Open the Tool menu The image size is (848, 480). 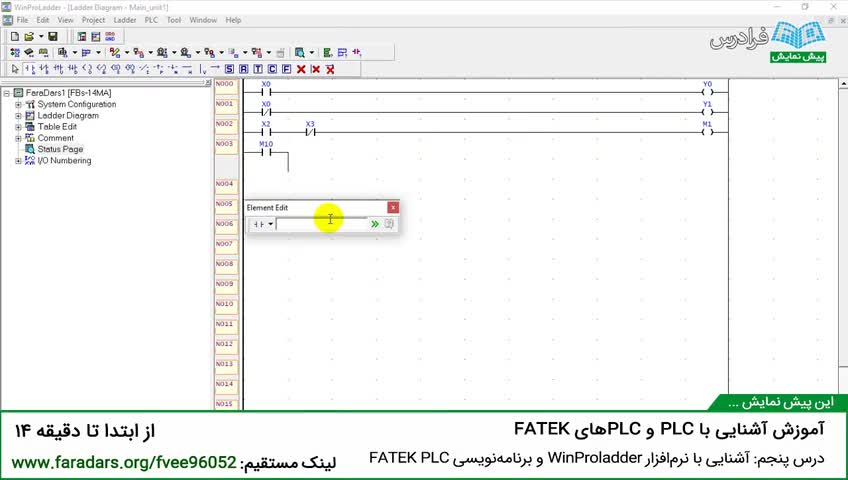click(x=174, y=20)
